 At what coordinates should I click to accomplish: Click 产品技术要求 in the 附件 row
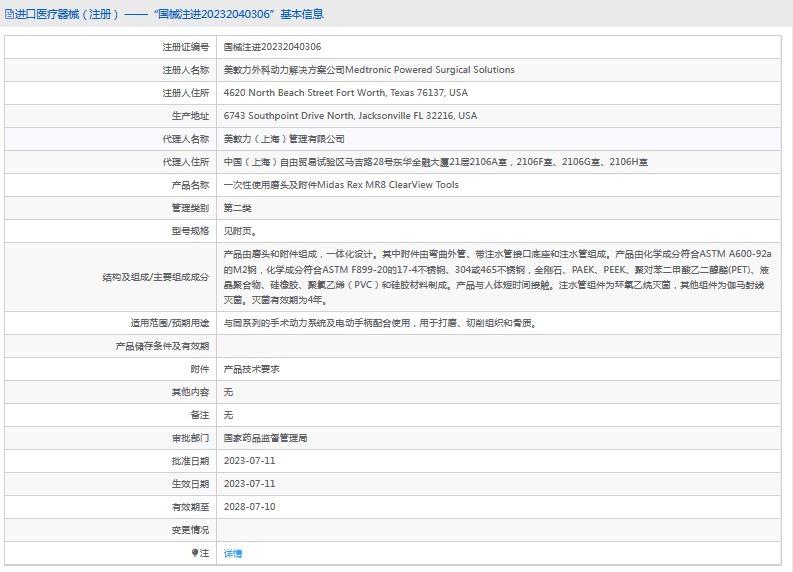pos(251,369)
